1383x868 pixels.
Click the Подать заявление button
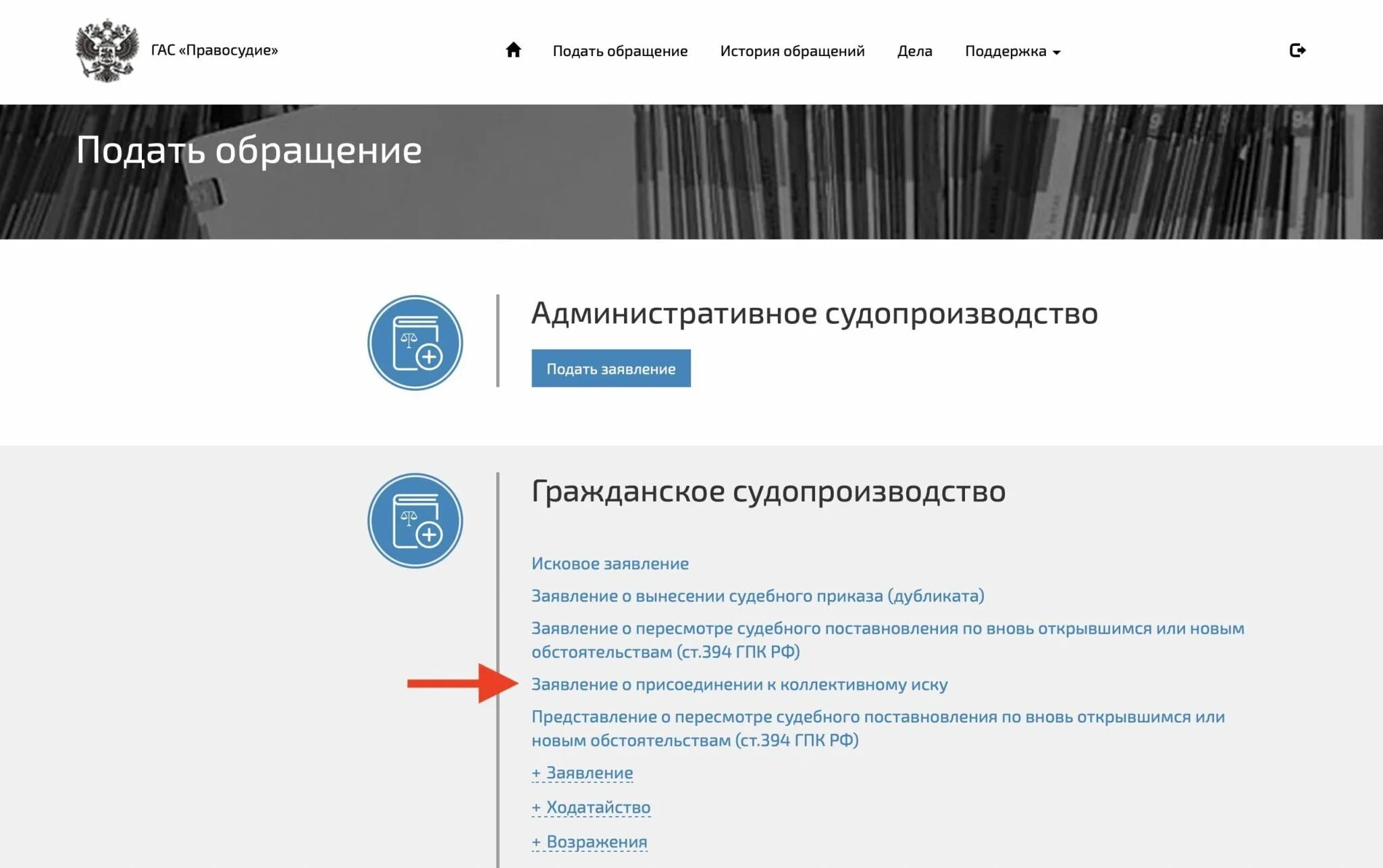(610, 369)
